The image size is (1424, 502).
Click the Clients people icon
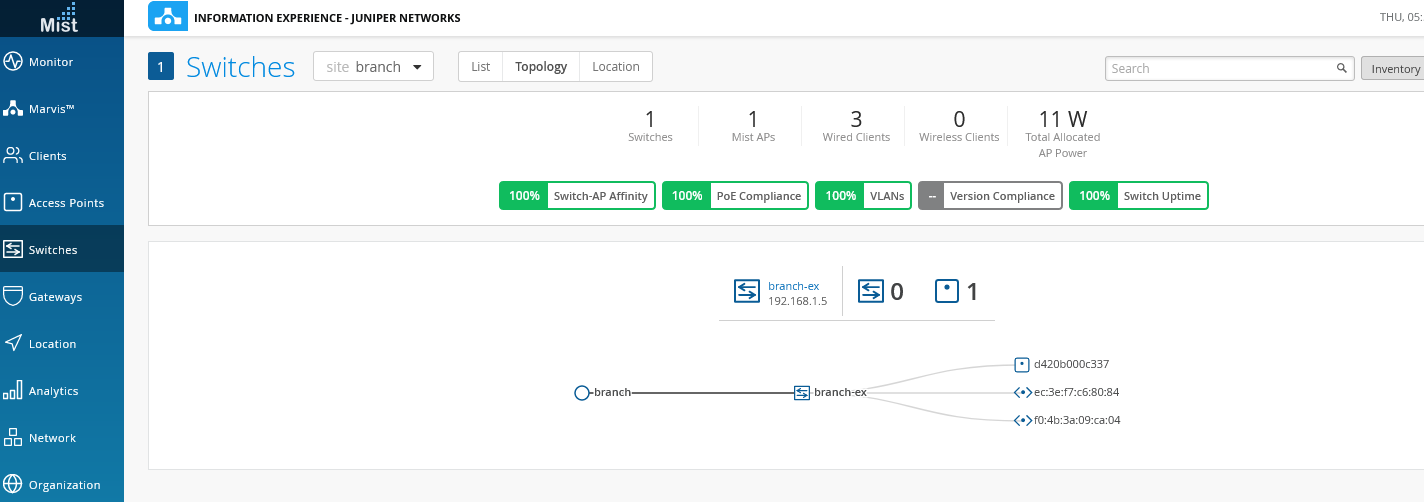[13, 156]
